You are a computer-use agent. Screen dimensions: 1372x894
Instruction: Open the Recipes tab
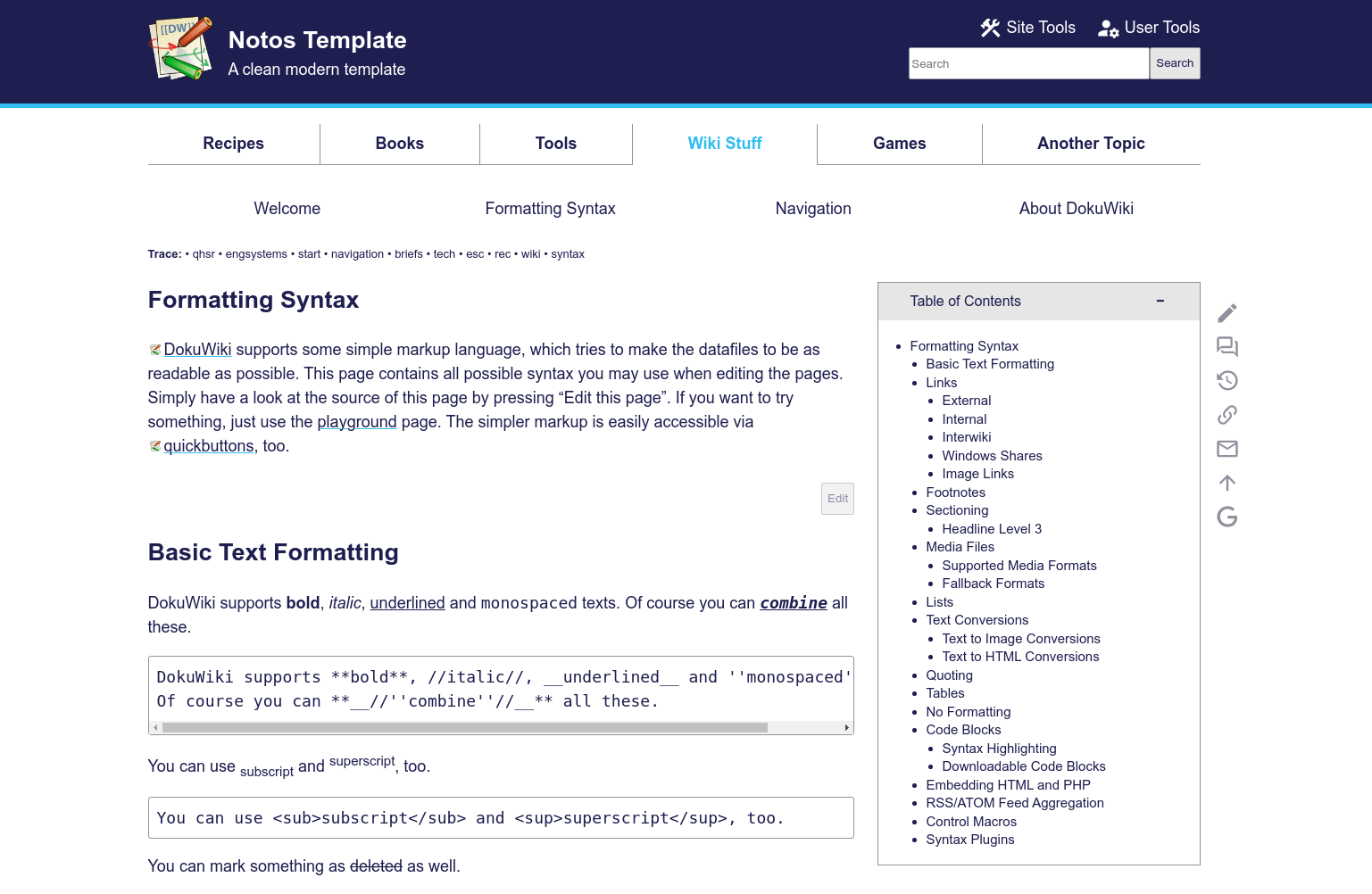[234, 144]
